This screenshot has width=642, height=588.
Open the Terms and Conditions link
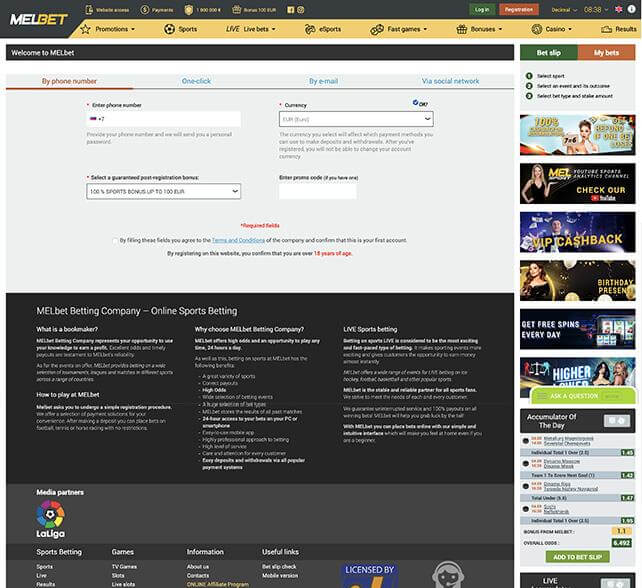click(238, 240)
